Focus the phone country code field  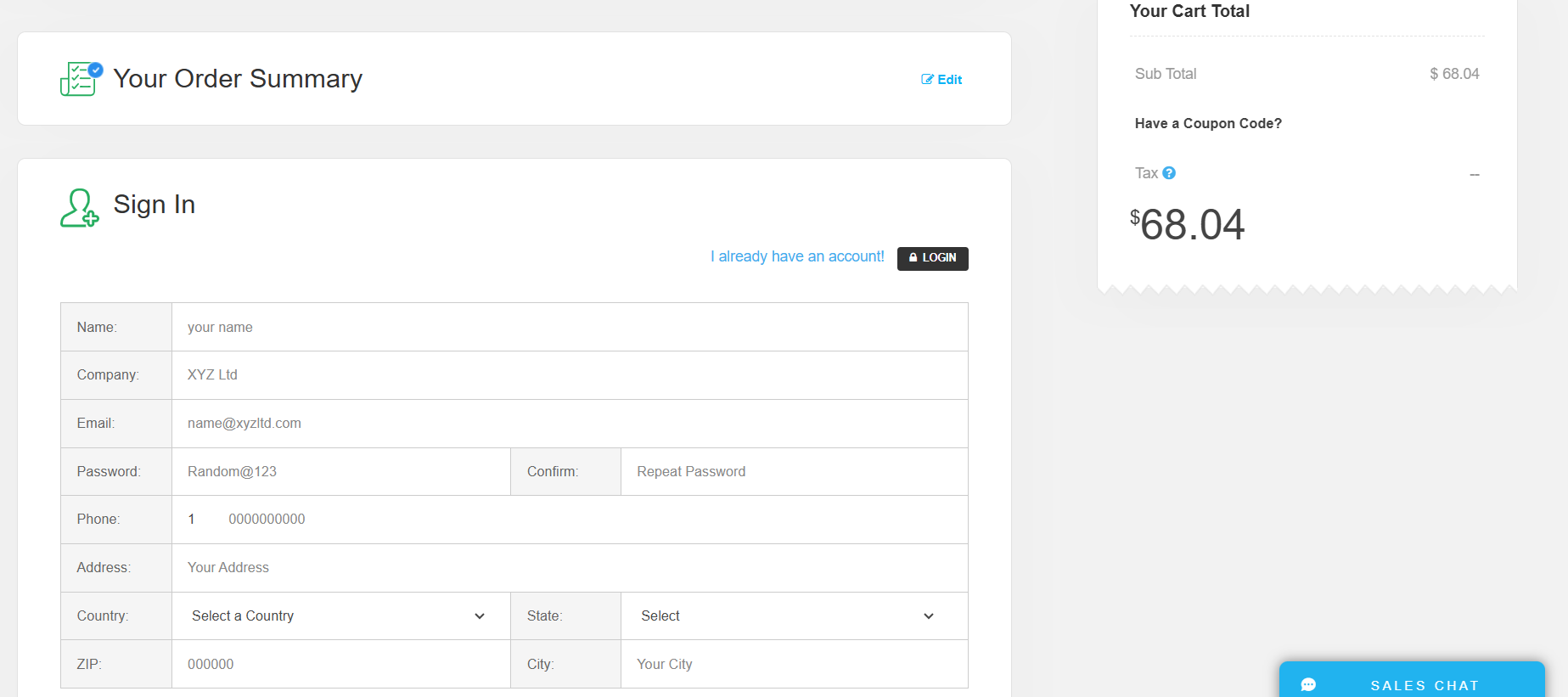(x=196, y=520)
